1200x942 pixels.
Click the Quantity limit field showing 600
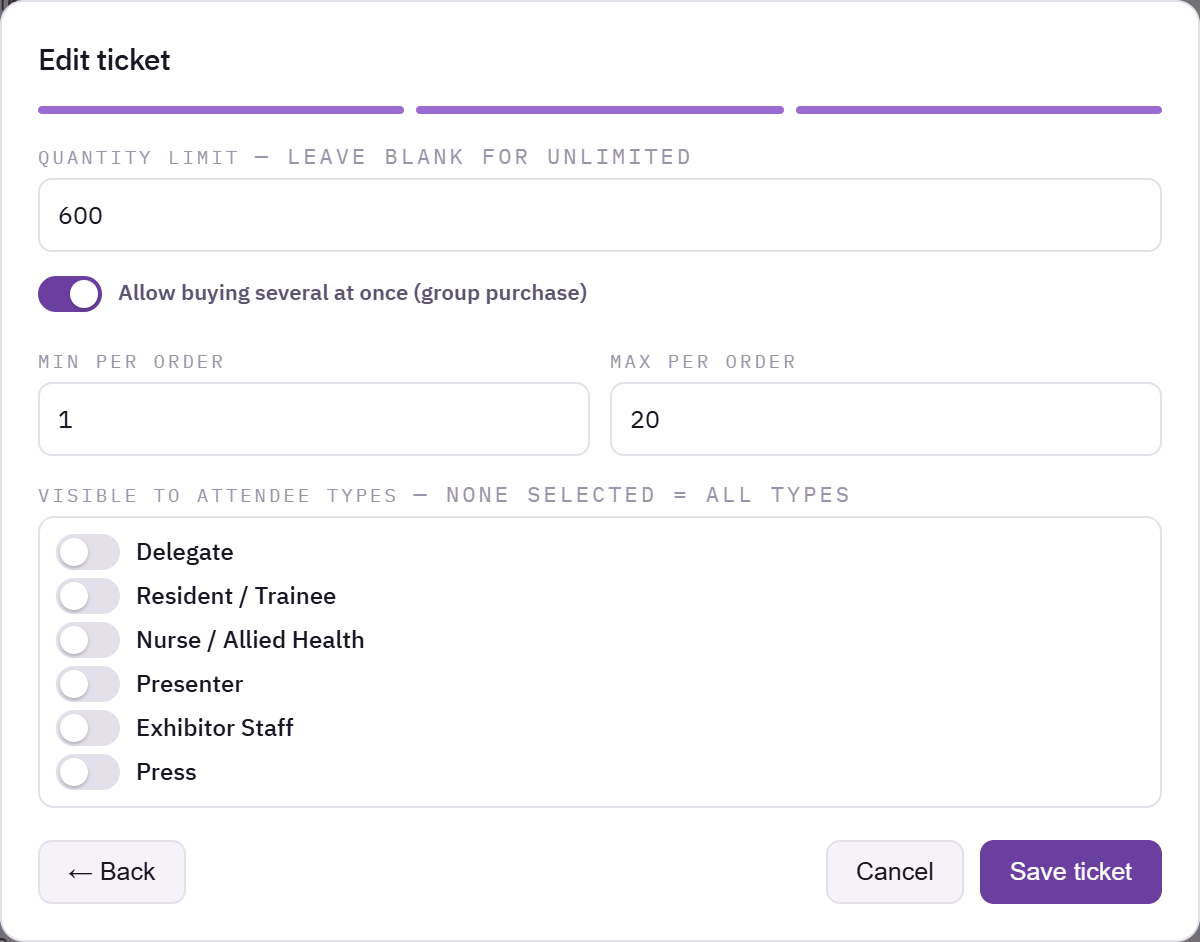(x=600, y=215)
